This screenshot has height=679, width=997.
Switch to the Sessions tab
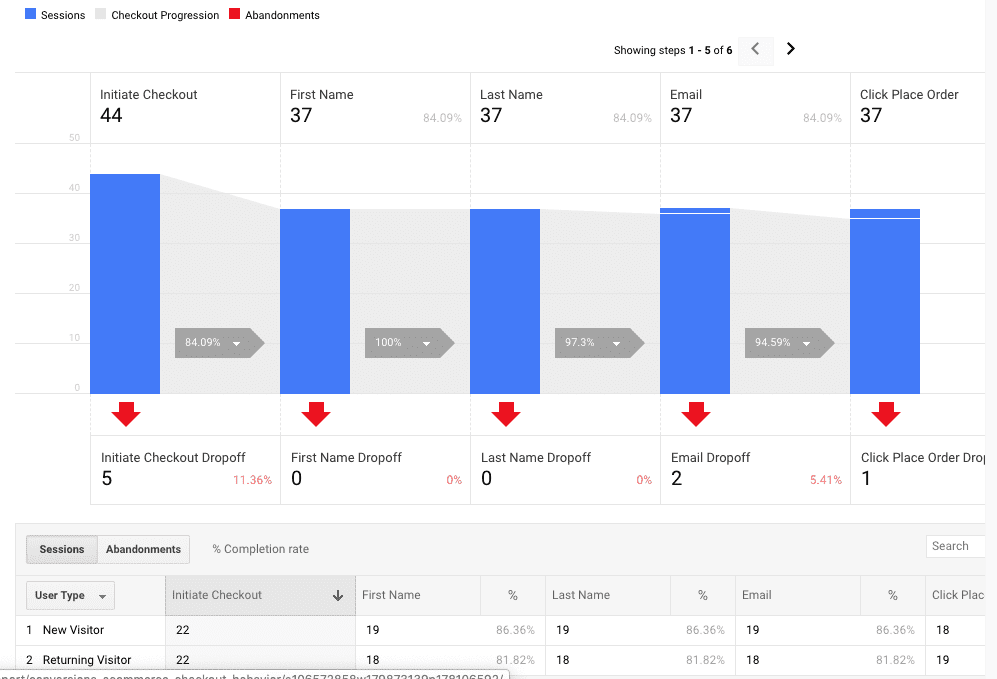(62, 549)
